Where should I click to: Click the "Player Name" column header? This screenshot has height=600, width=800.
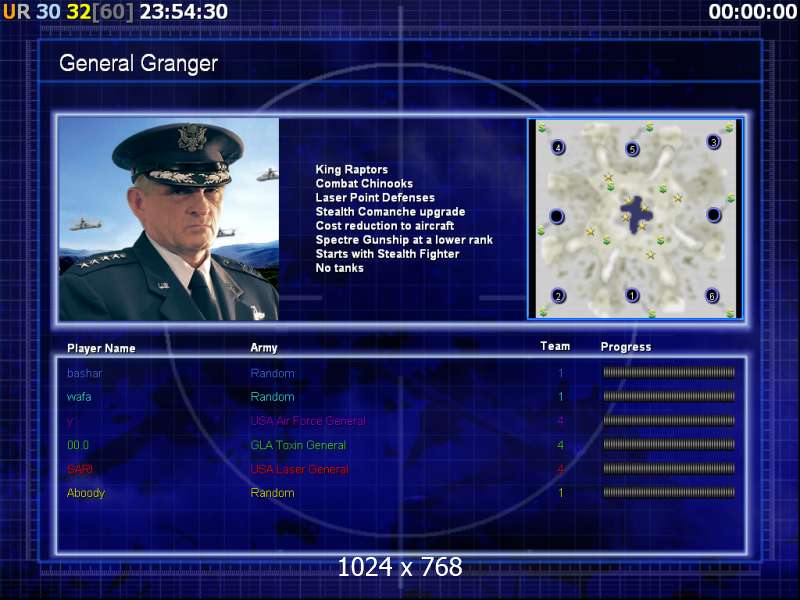[101, 348]
